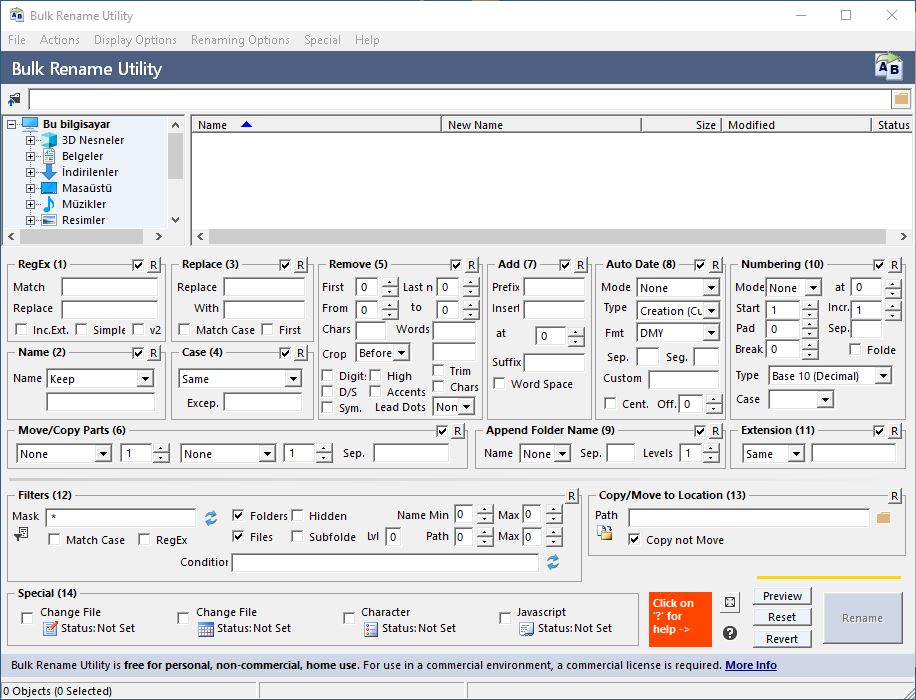This screenshot has height=700, width=916.
Task: Open the More Info link
Action: [x=751, y=665]
